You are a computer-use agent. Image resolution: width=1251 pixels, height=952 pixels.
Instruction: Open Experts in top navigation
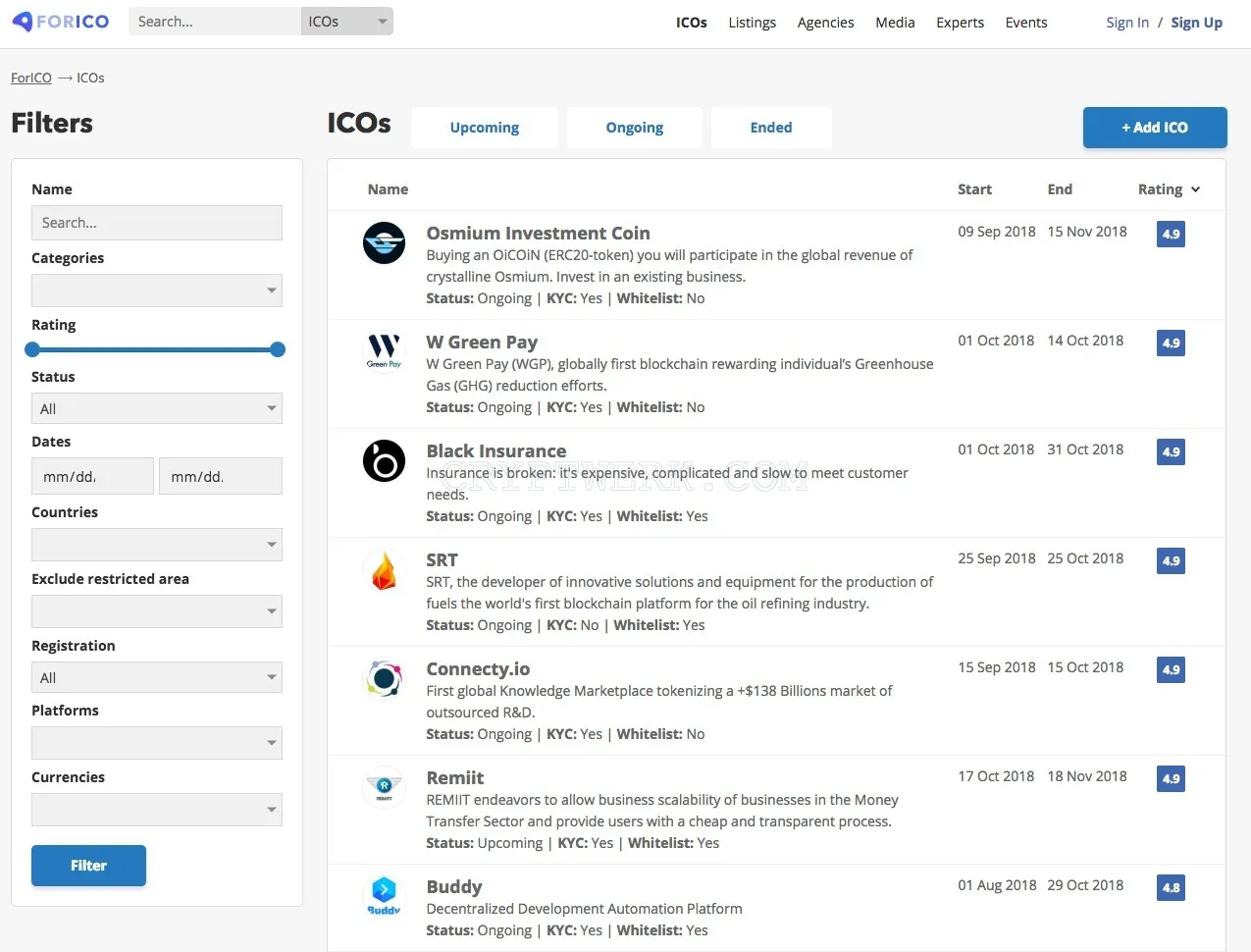960,23
